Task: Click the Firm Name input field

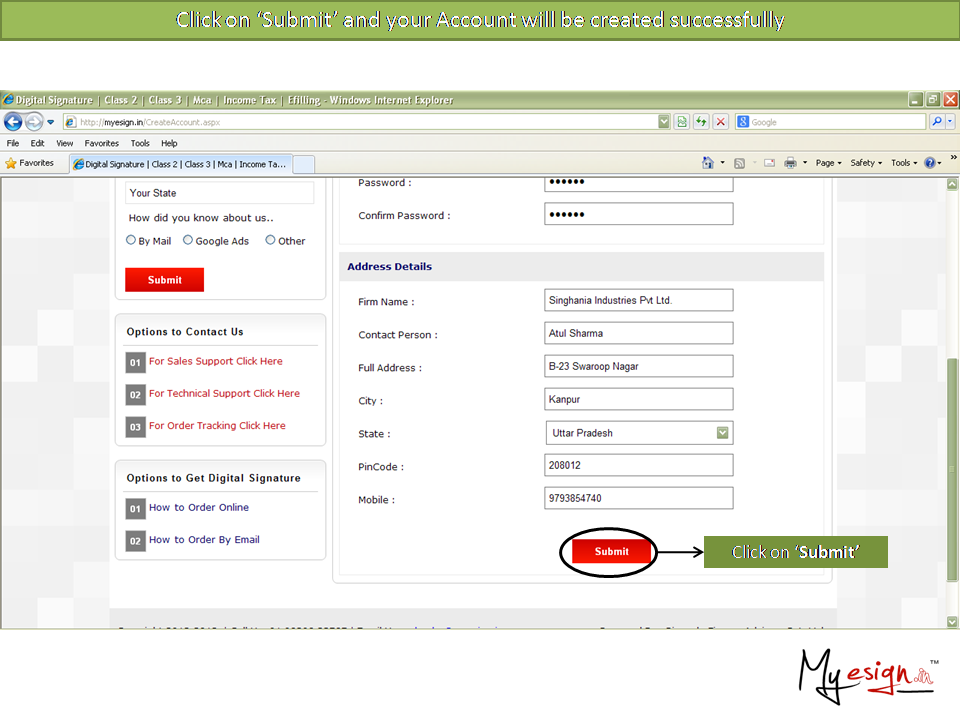Action: coord(638,300)
